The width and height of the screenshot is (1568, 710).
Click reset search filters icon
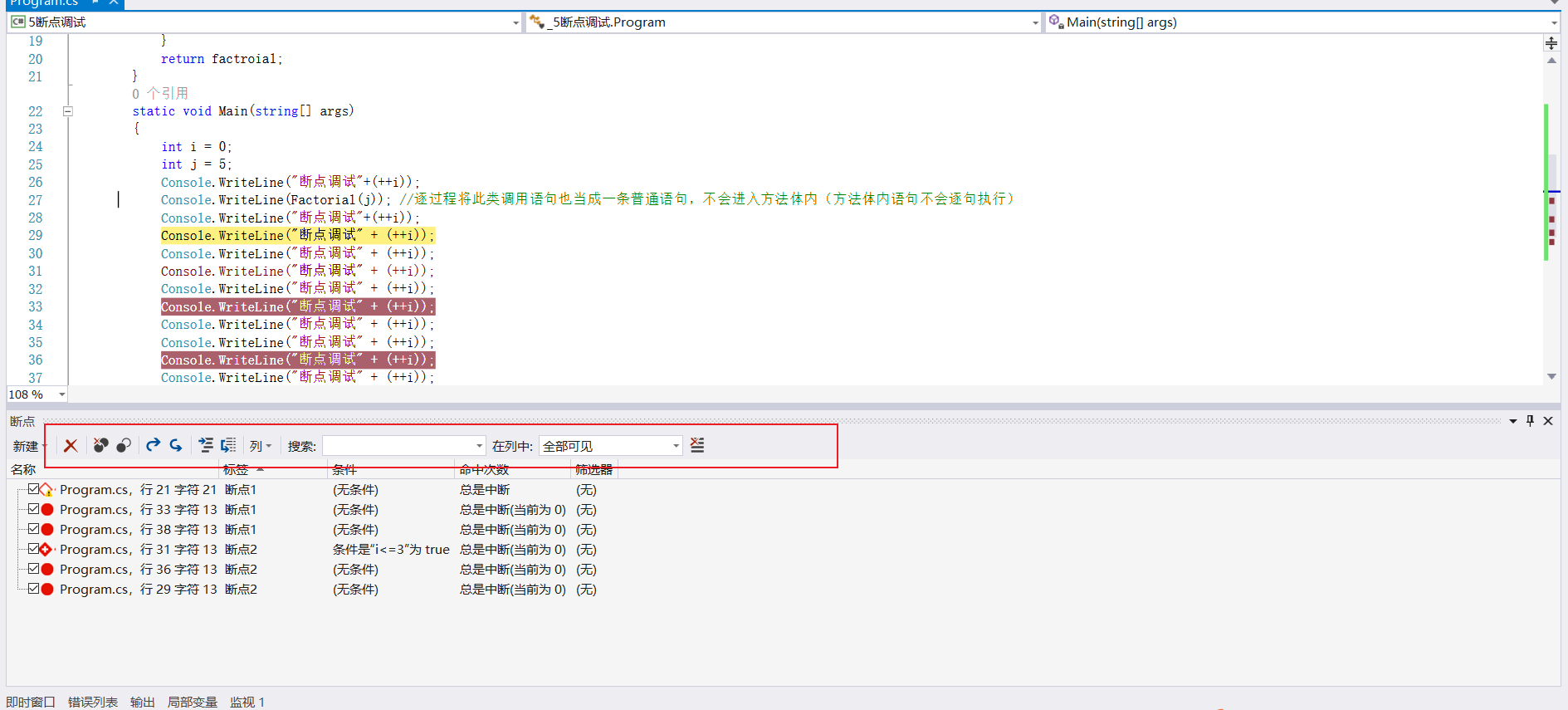tap(697, 446)
